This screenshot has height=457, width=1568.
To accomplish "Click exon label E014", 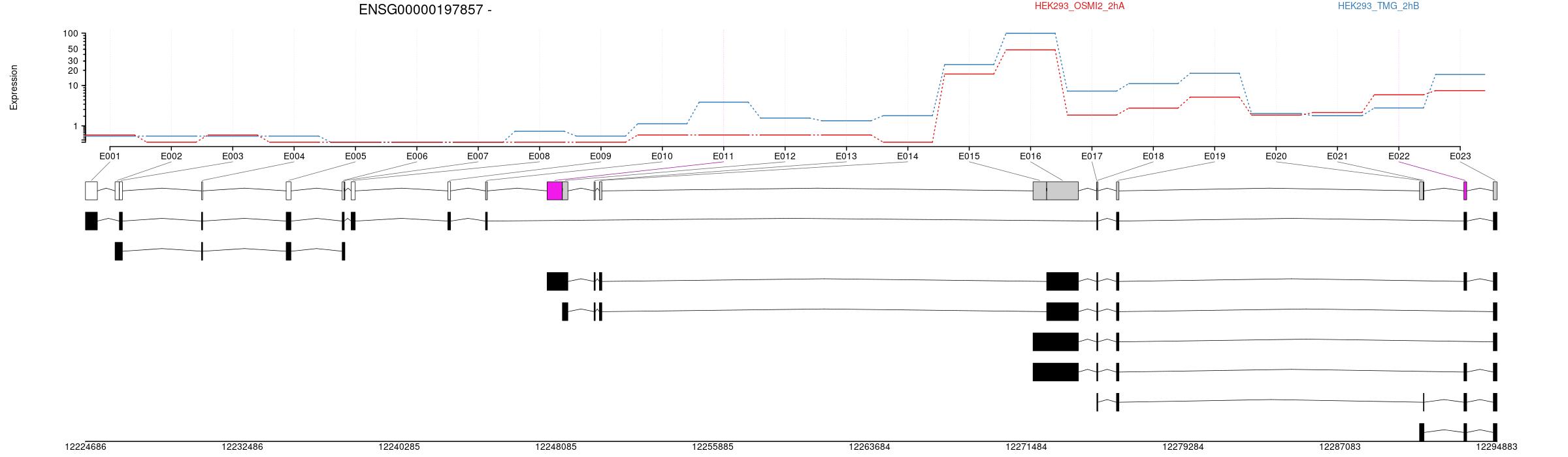I will [x=907, y=156].
